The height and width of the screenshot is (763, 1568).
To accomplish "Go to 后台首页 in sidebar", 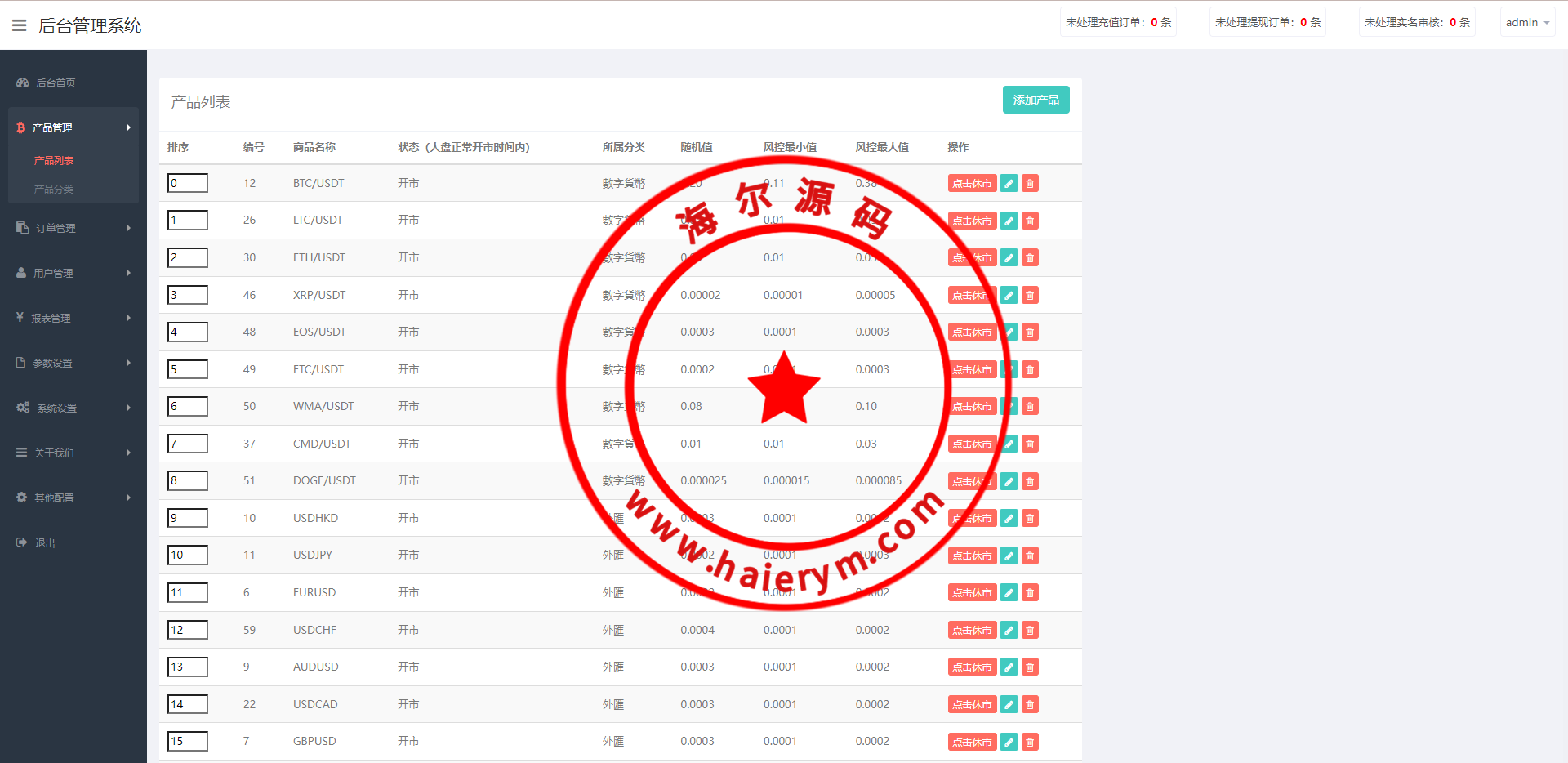I will [56, 83].
